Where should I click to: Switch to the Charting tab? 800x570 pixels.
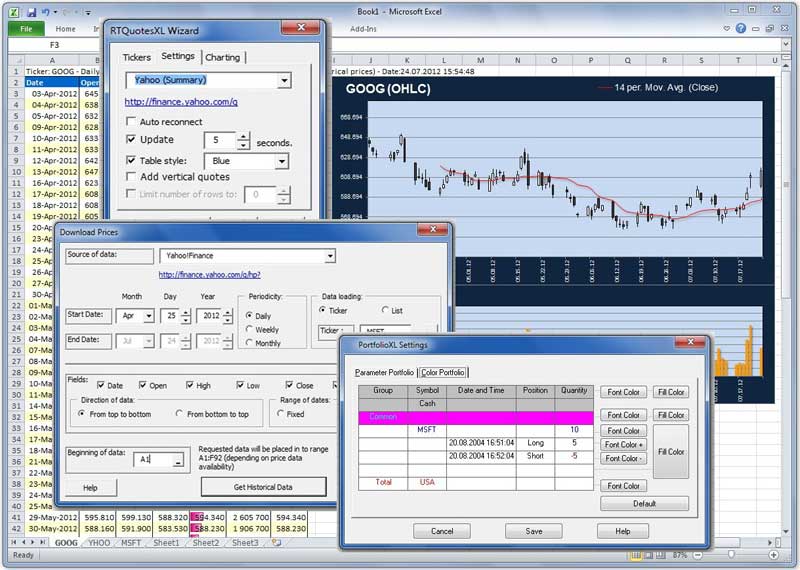pos(222,57)
